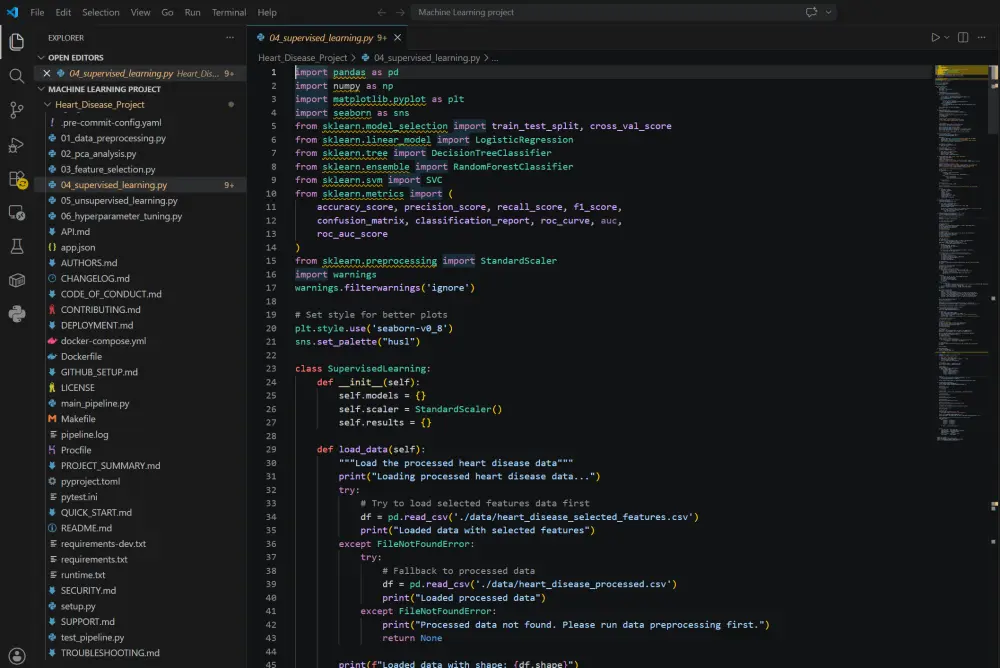1000x668 pixels.
Task: Open the Run menu
Action: [x=193, y=12]
